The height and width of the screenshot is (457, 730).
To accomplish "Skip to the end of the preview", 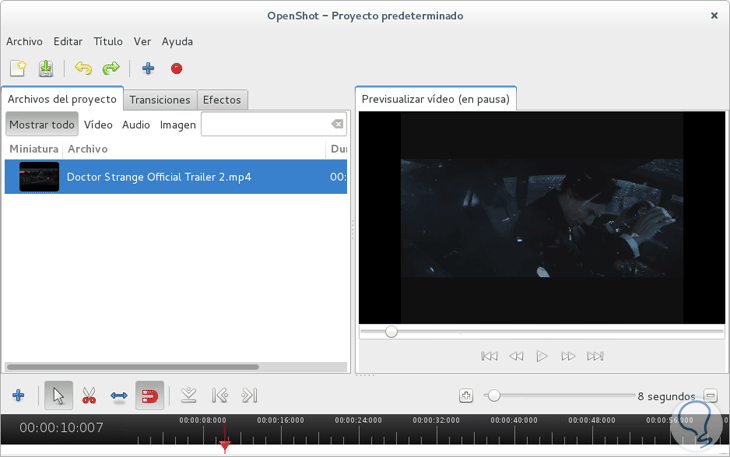I will tap(595, 356).
